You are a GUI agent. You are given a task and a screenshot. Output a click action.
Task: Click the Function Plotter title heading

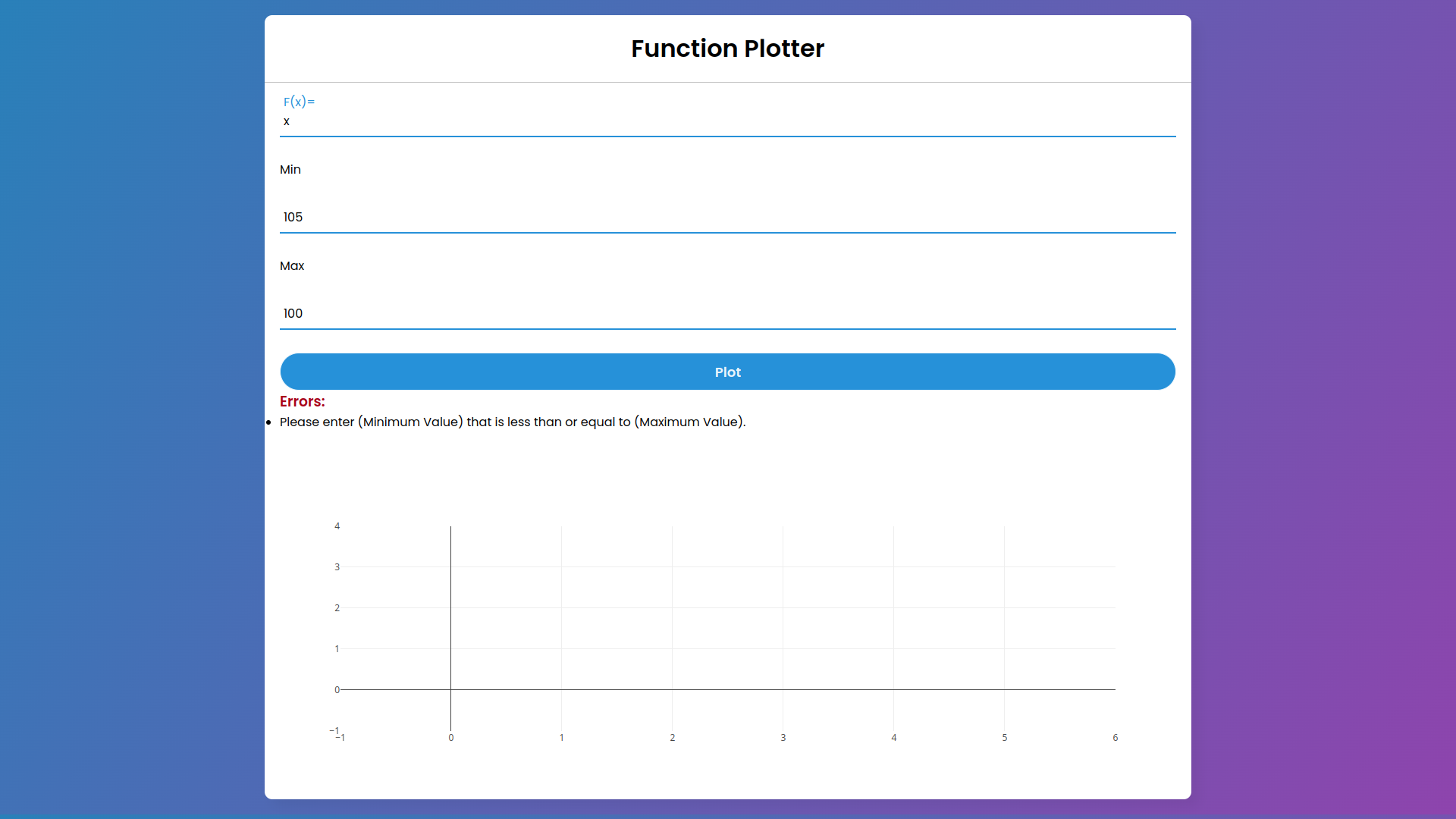pyautogui.click(x=726, y=49)
